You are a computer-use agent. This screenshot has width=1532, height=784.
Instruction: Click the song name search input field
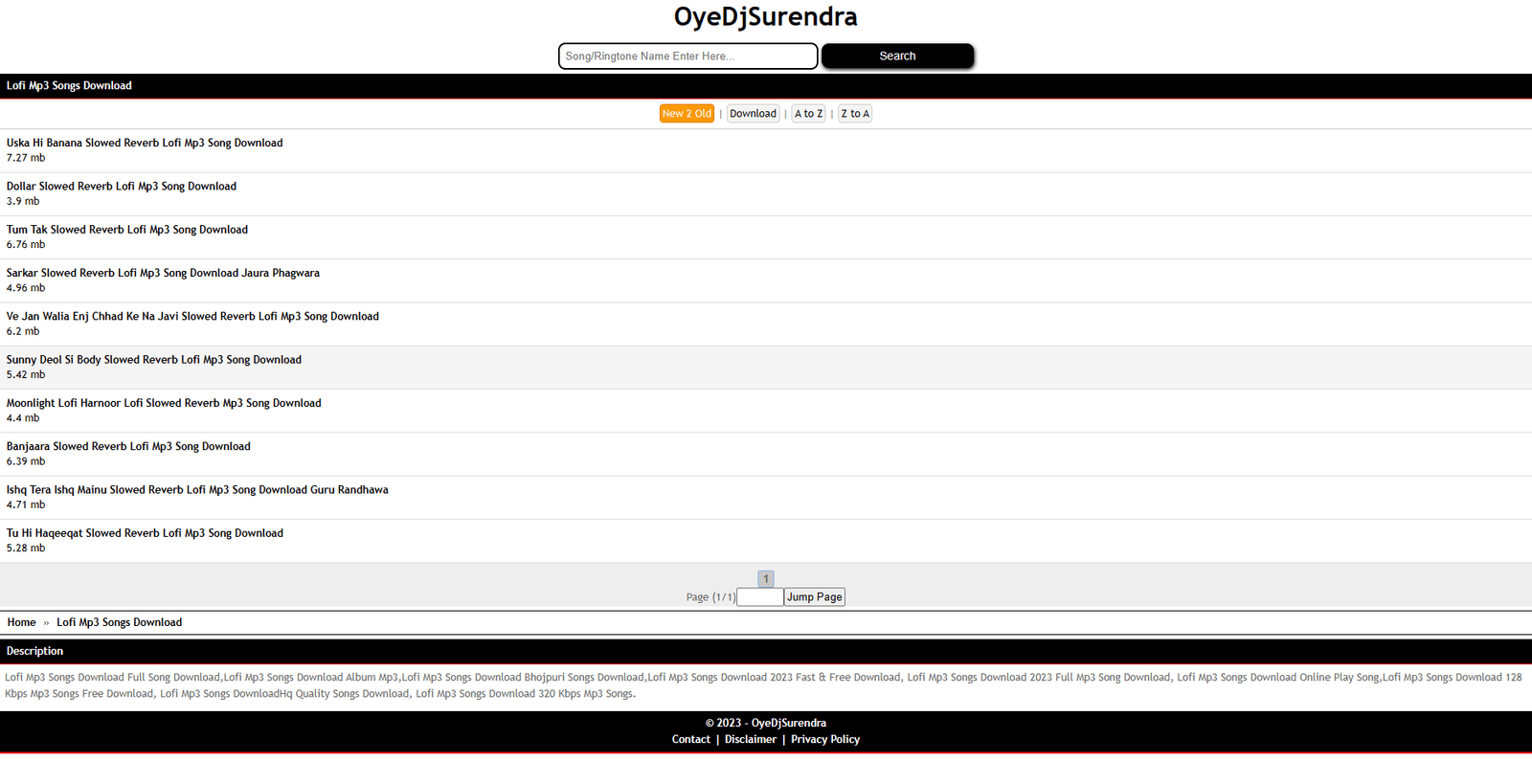[x=687, y=56]
